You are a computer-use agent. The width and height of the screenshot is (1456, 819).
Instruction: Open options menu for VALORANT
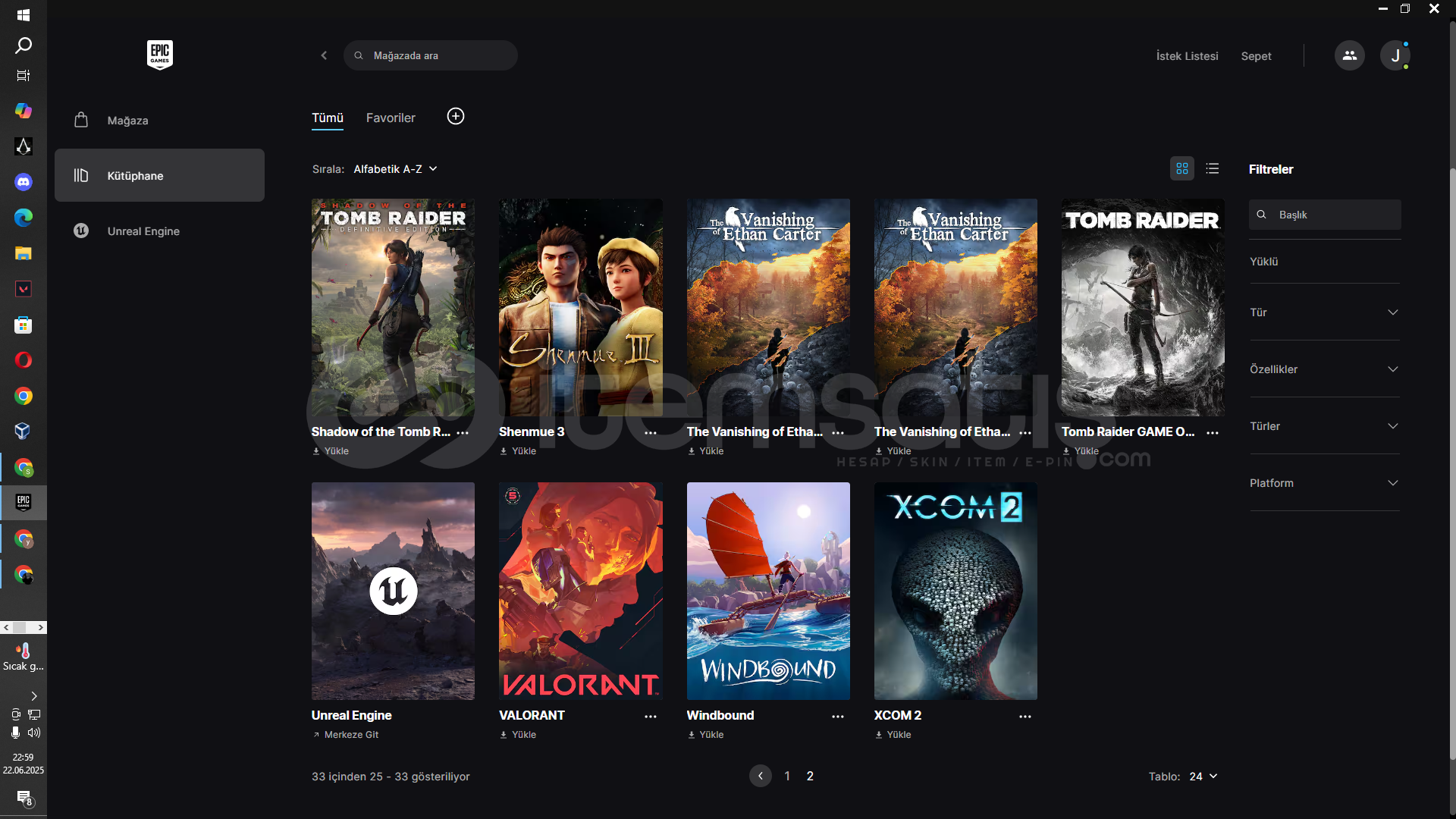tap(650, 716)
